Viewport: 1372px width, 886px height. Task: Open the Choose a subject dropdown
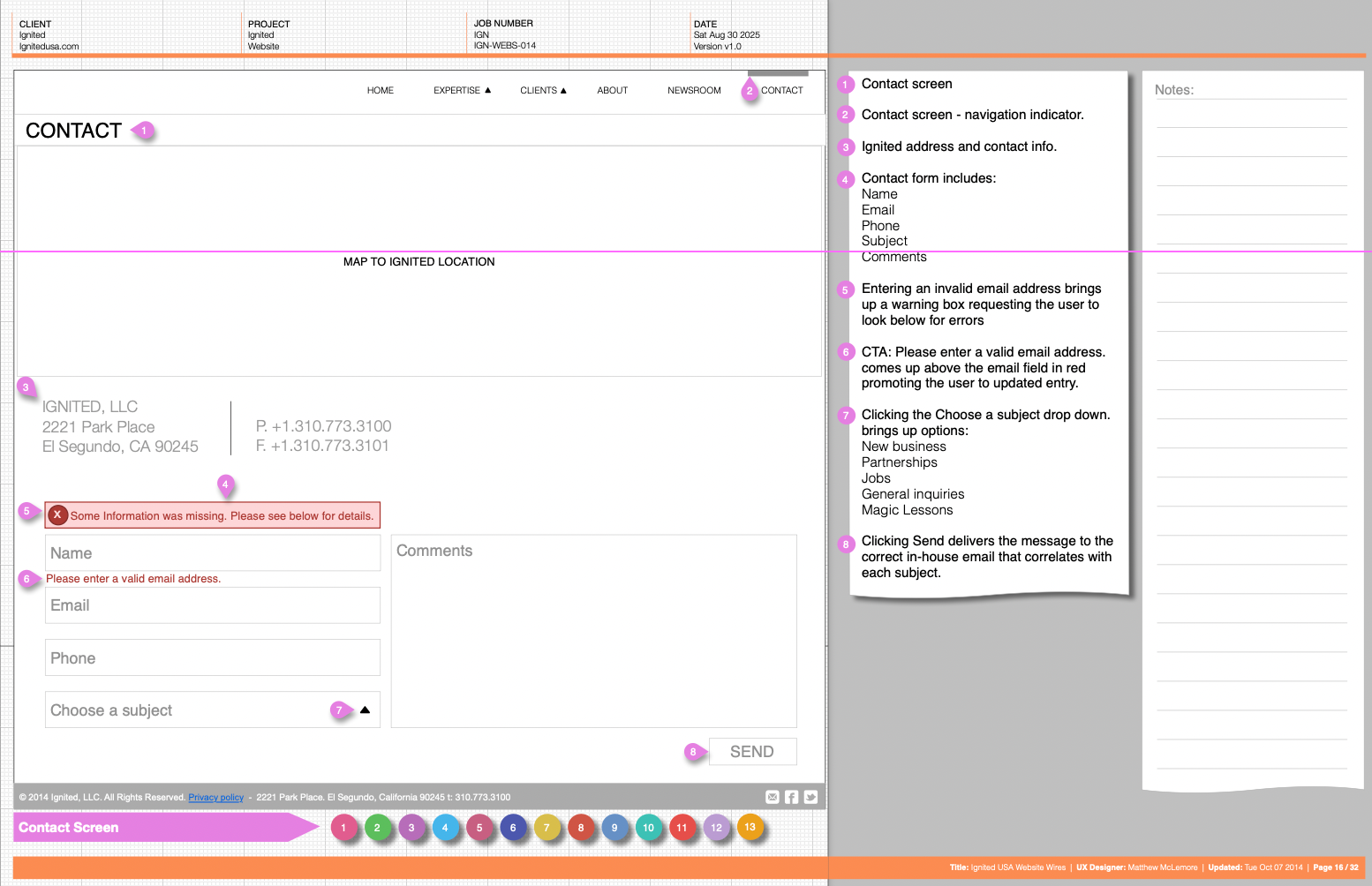point(213,710)
